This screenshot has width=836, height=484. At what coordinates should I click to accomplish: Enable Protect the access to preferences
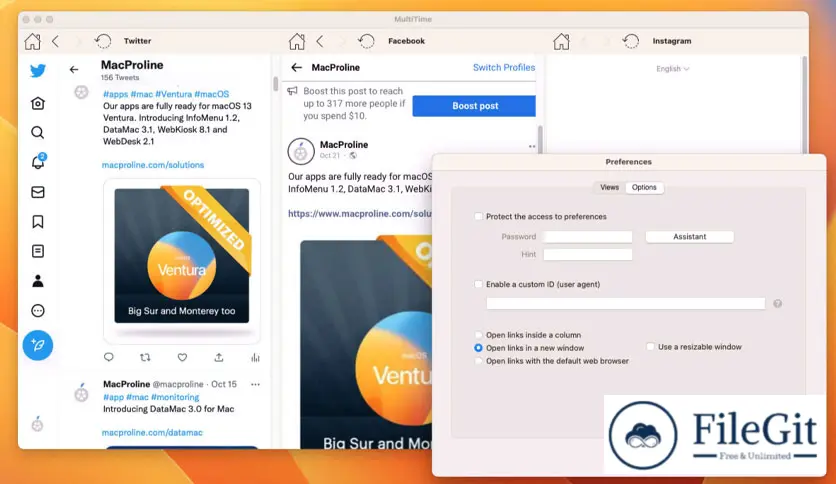pyautogui.click(x=478, y=216)
